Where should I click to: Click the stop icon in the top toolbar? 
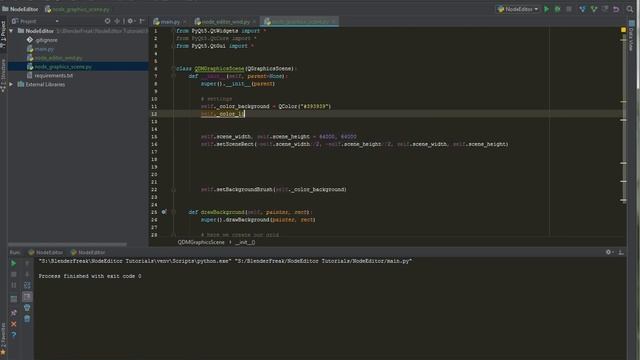(x=569, y=9)
